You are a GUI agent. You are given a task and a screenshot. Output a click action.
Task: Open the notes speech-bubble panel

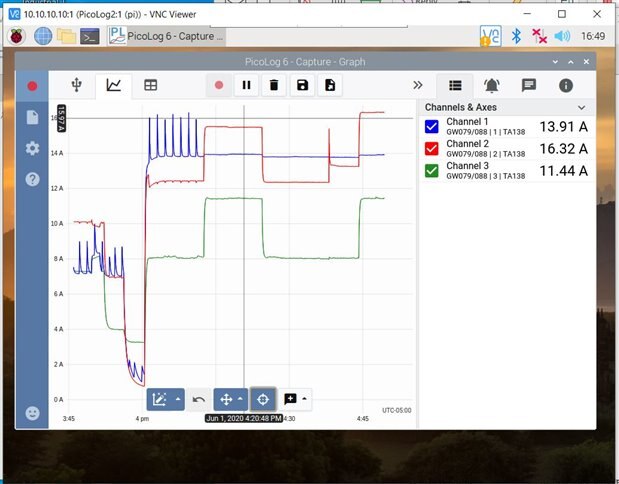(529, 86)
